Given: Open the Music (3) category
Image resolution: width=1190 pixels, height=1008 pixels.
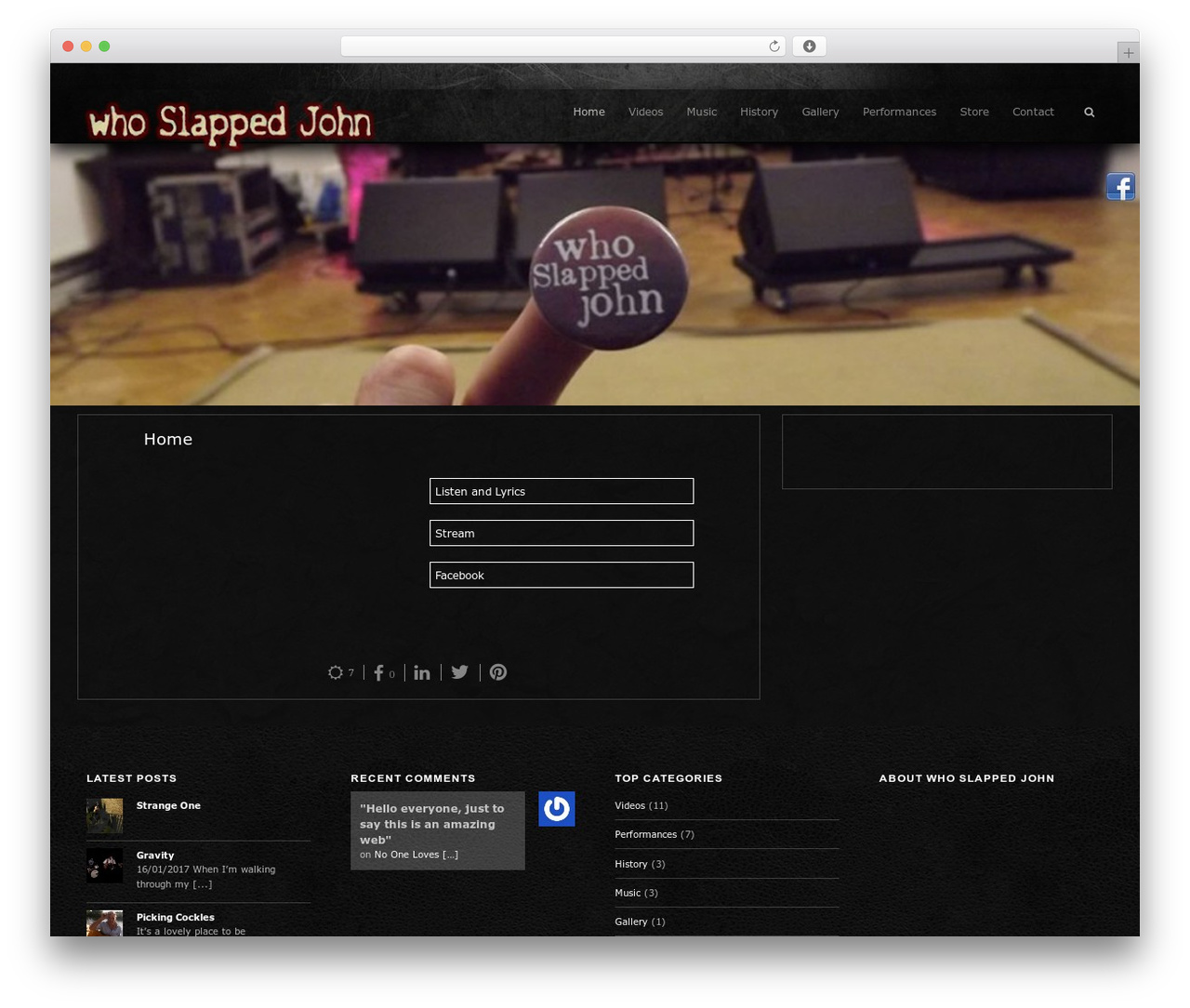Looking at the screenshot, I should [636, 893].
